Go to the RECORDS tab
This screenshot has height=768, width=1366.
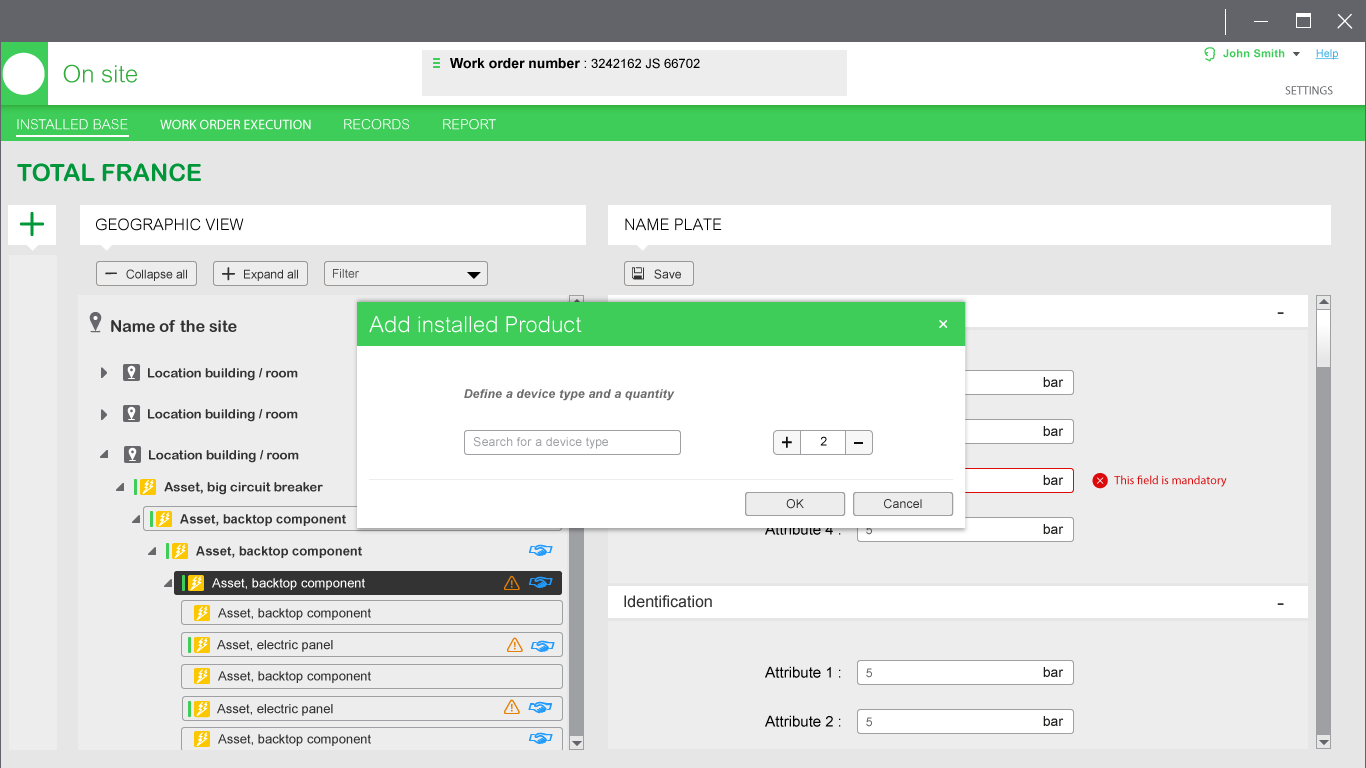[x=376, y=125]
